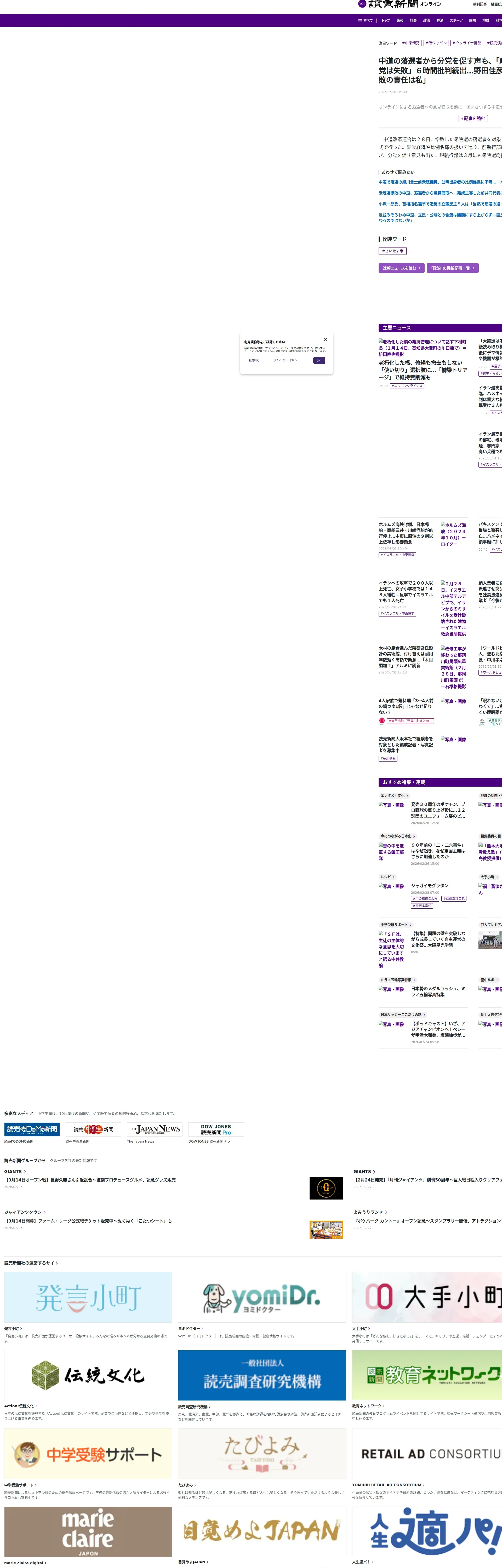The height and width of the screenshot is (1568, 502).
Task: Open the Dow Jones 読売新聞 Pro logo
Action: pos(216,1129)
